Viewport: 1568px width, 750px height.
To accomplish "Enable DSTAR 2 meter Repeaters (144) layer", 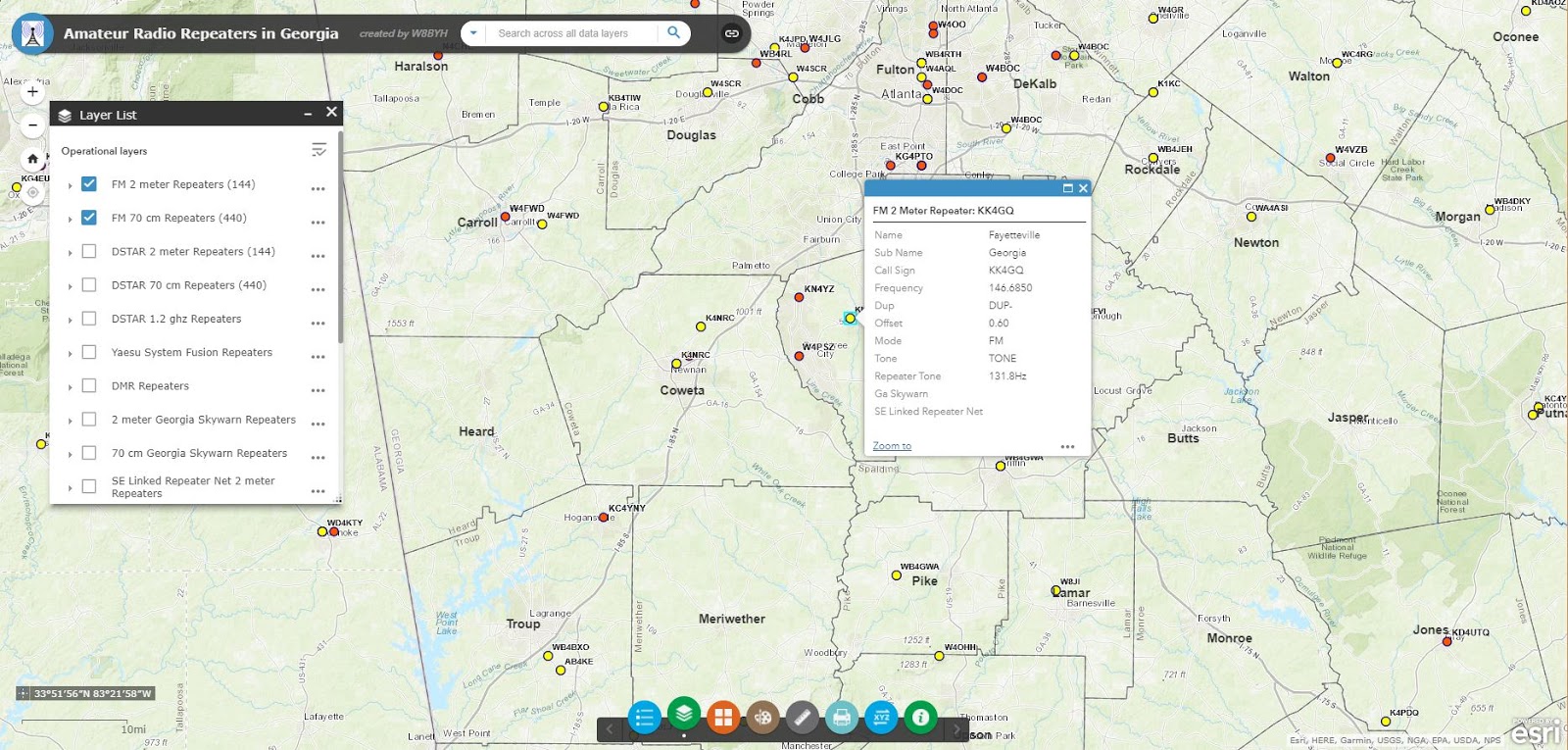I will pyautogui.click(x=89, y=252).
